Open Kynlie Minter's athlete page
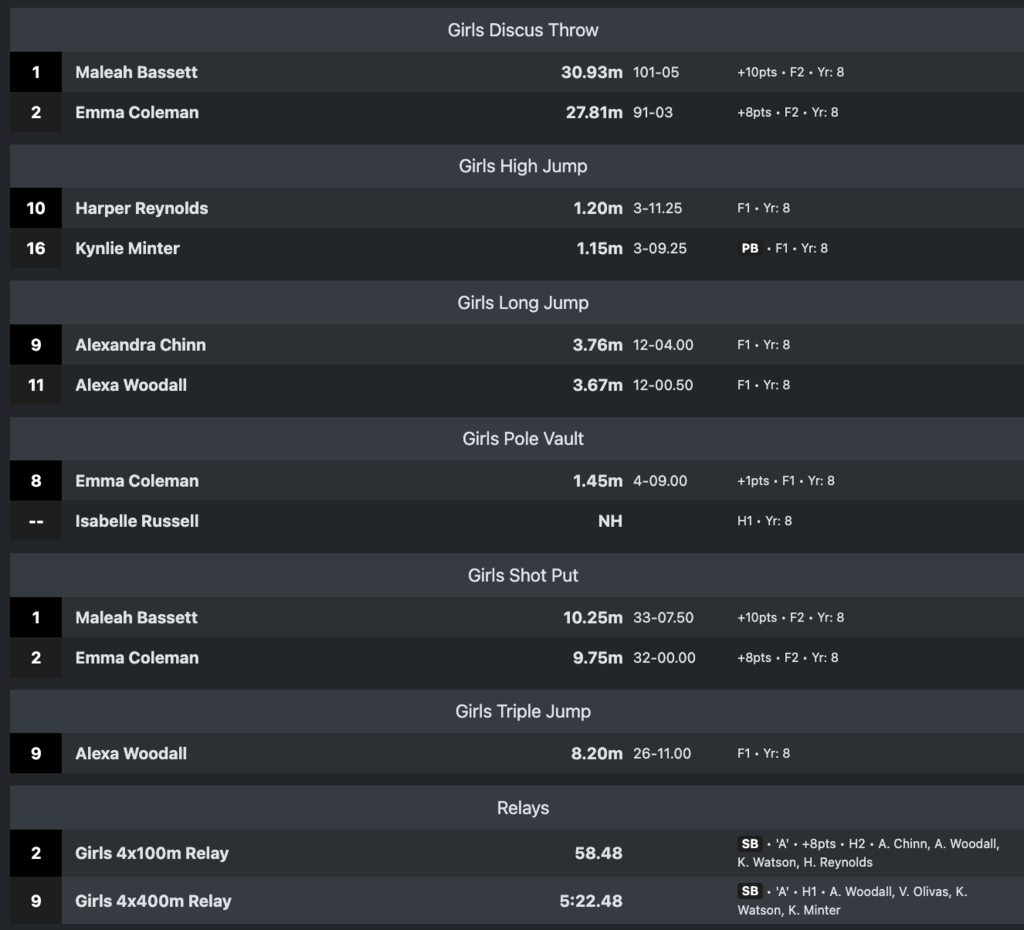 (127, 248)
